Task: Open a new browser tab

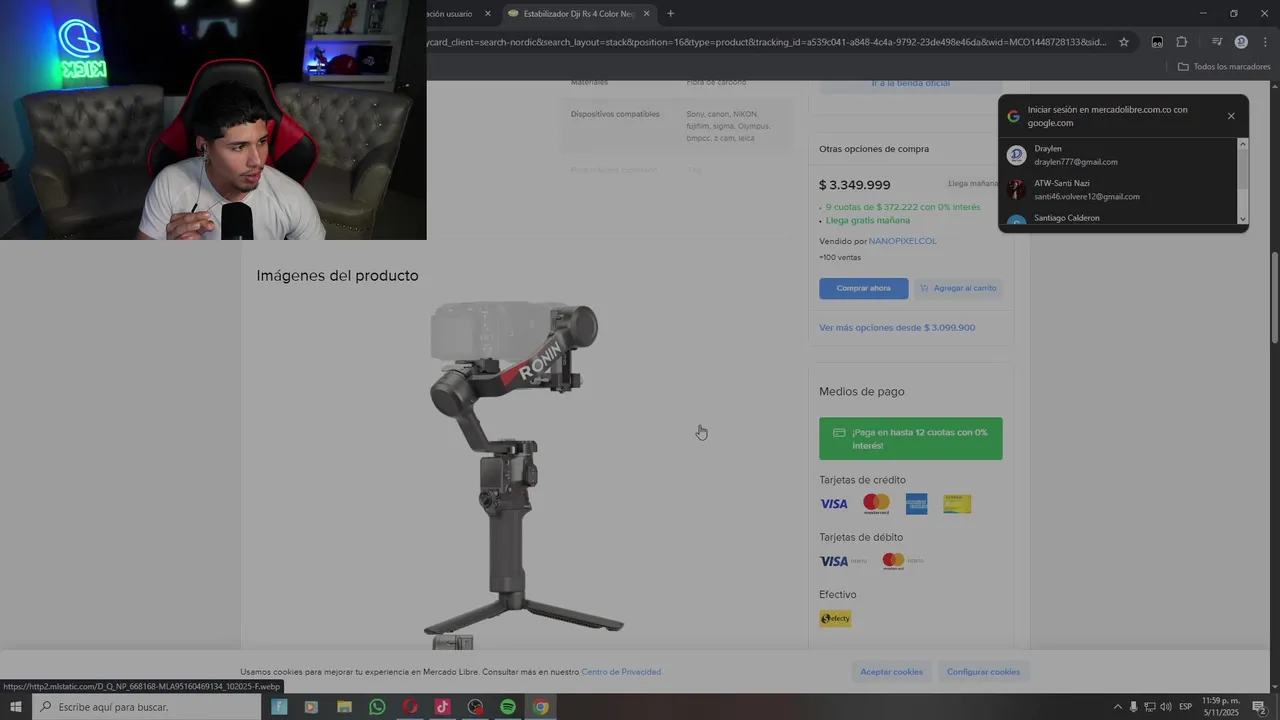Action: pyautogui.click(x=670, y=14)
